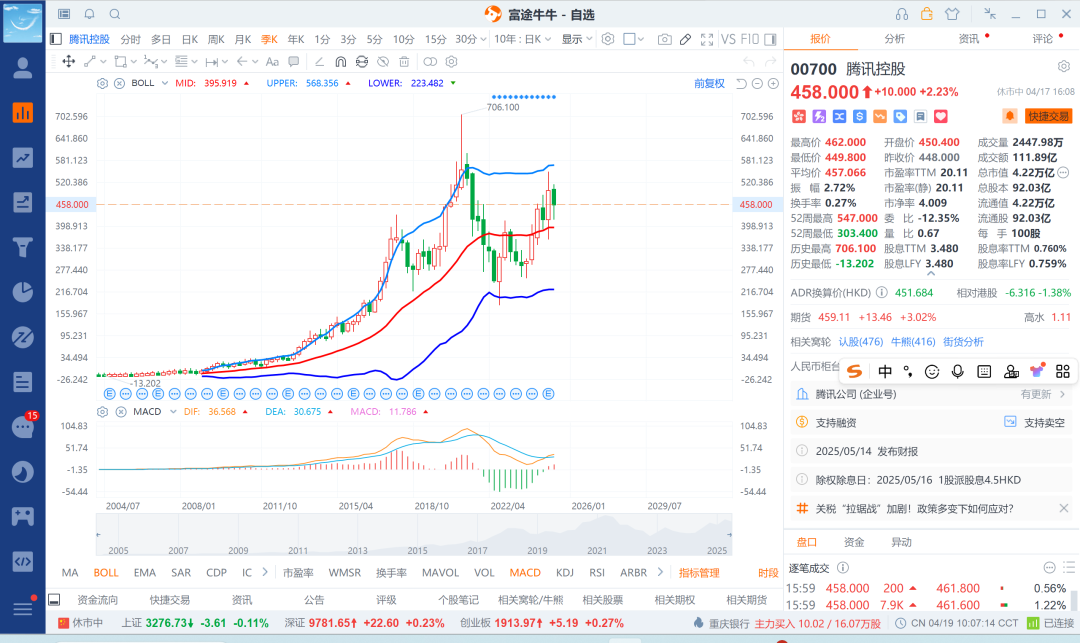Screen dimensions: 1080x643
Task: Open the quotes chart sidebar icon
Action: tap(23, 113)
